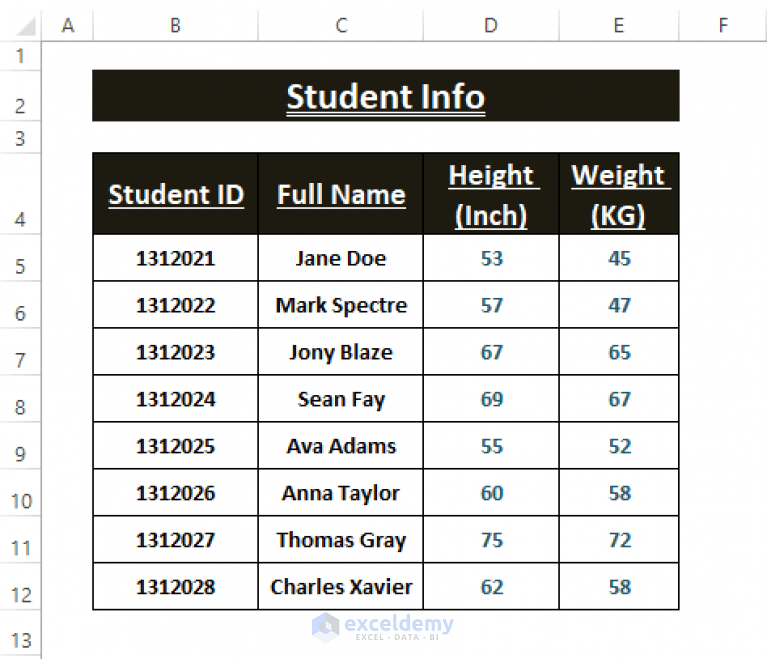The width and height of the screenshot is (767, 659).
Task: Select Sean Fay's weight cell 67
Action: click(619, 399)
